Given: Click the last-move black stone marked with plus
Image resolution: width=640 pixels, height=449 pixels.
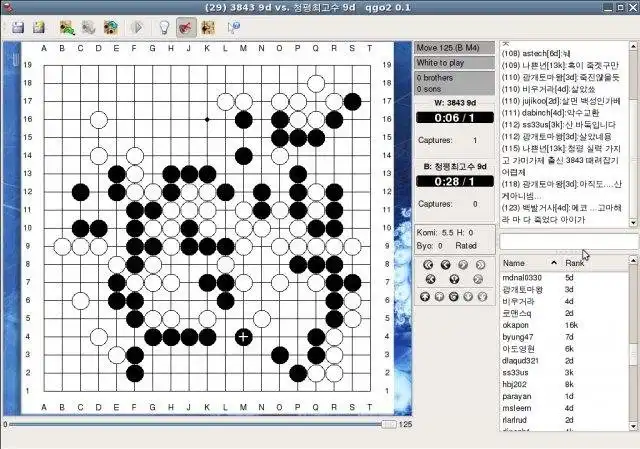Looking at the screenshot, I should point(243,337).
